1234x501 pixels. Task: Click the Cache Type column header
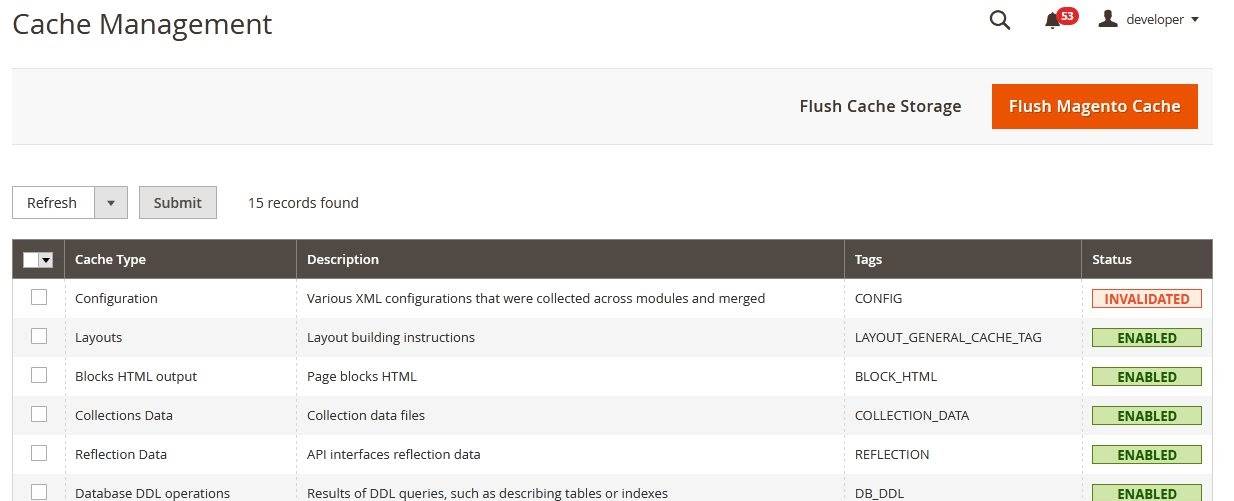coord(110,259)
